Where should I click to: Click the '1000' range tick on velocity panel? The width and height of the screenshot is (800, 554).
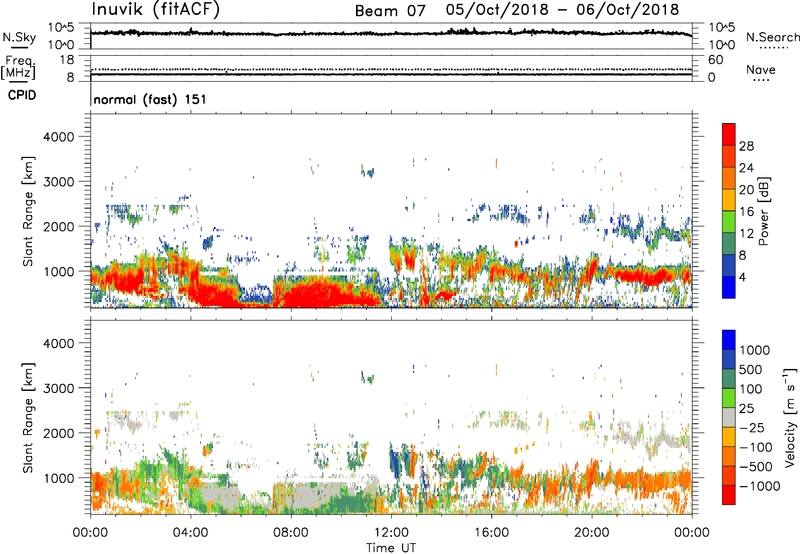(58, 478)
